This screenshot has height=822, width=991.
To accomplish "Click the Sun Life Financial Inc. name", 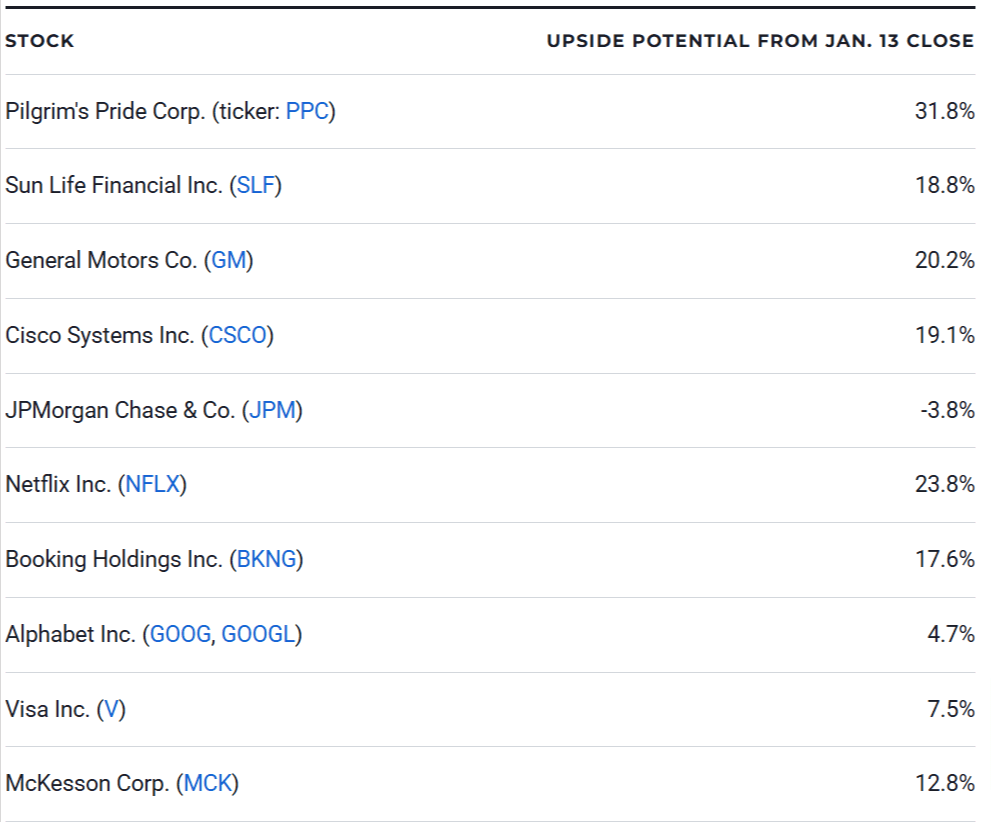I will pos(114,186).
